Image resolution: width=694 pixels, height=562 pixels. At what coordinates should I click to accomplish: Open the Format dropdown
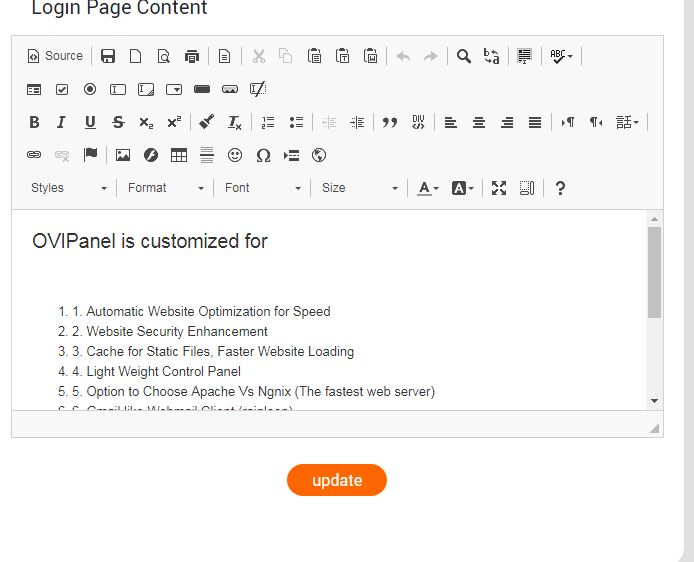165,188
